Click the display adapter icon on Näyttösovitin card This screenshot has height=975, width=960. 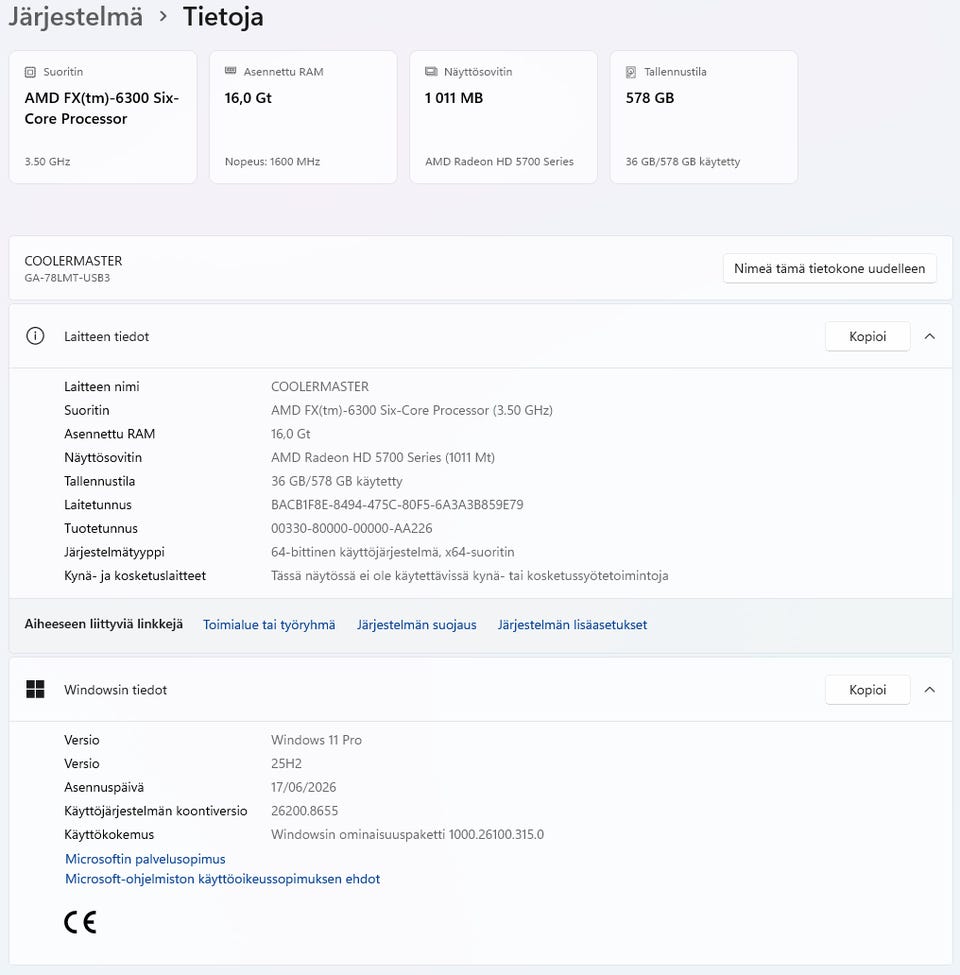click(431, 72)
